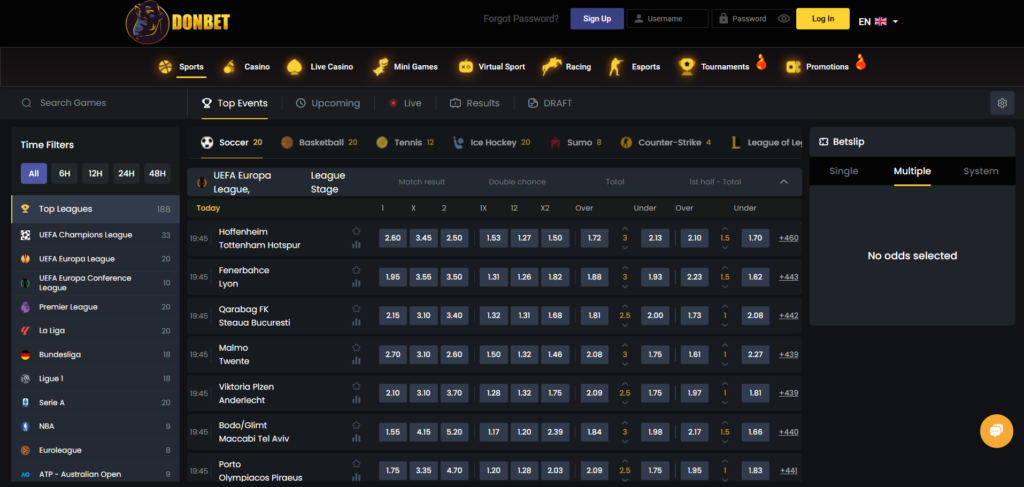The image size is (1024, 487).
Task: Click the Forgot Password link
Action: click(x=521, y=19)
